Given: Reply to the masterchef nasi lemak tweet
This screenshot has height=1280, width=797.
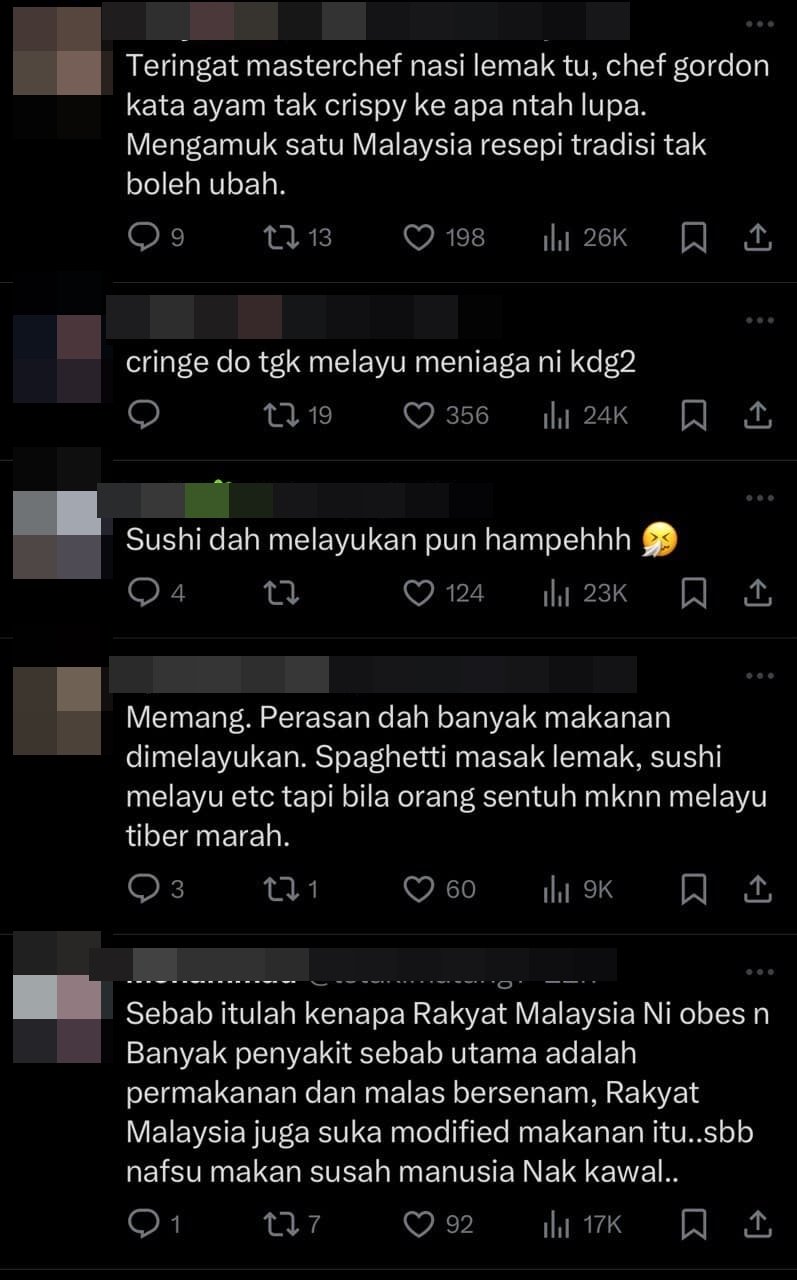Looking at the screenshot, I should (157, 237).
